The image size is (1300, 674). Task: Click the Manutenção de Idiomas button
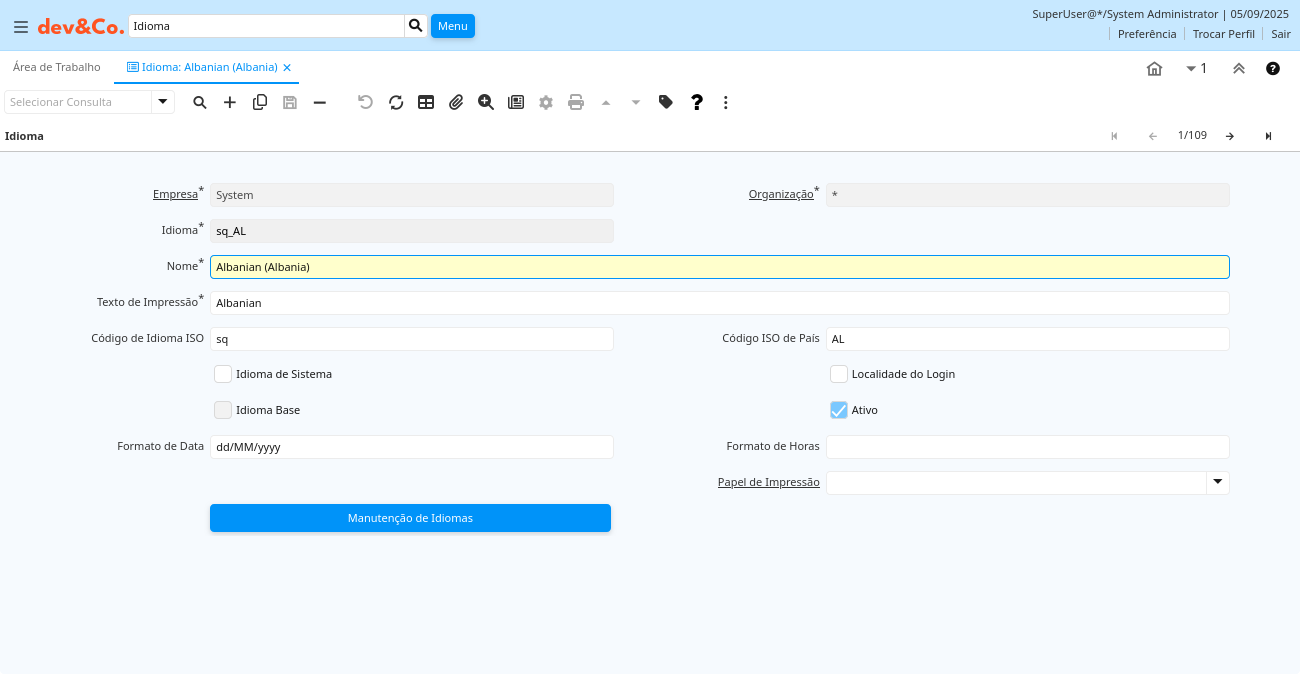[x=410, y=518]
